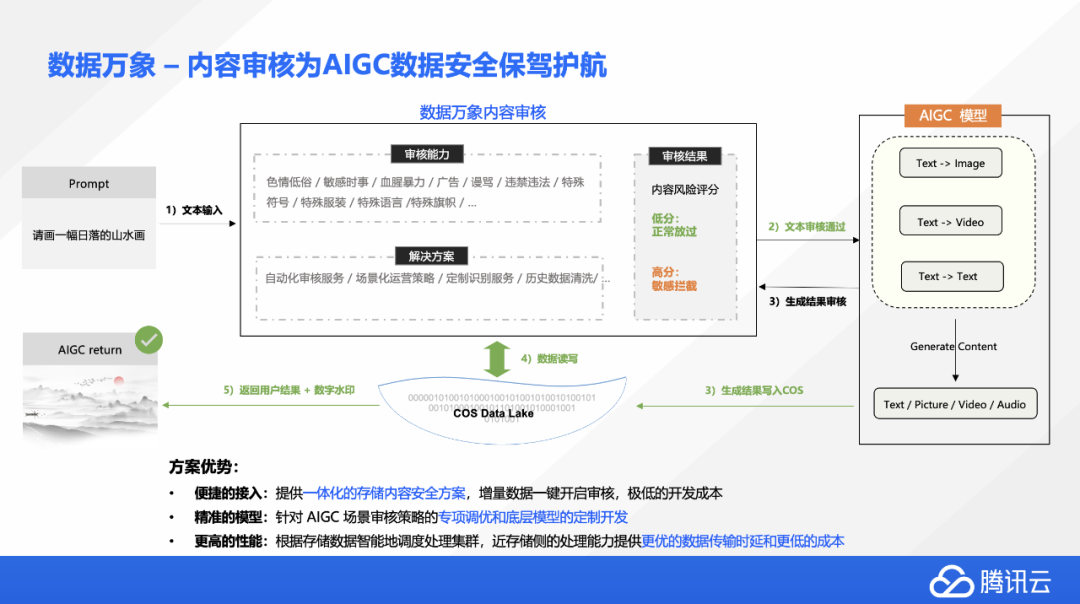Click the link 更优的数据传输时延和更低的成本

click(x=742, y=541)
